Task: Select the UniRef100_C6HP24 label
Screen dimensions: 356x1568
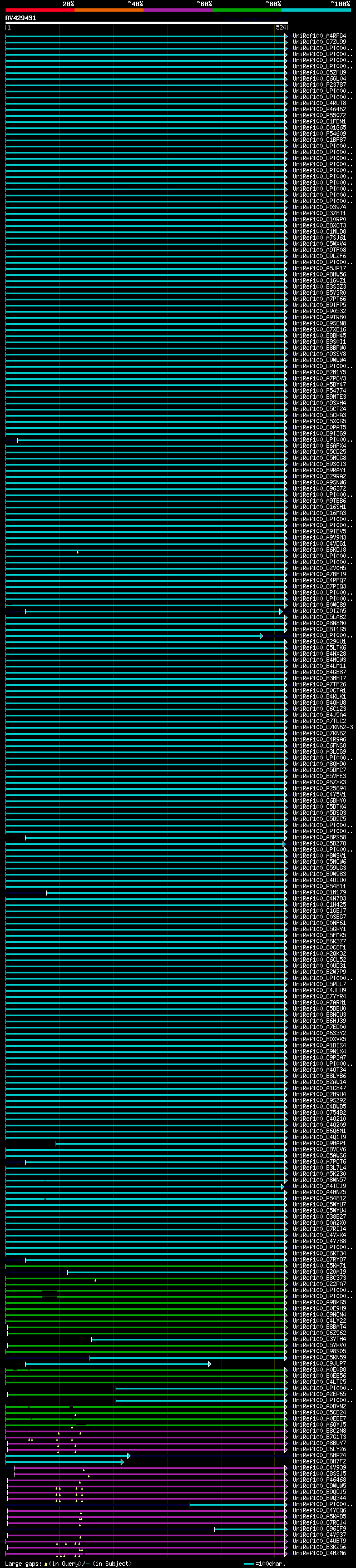Action: point(319,1456)
